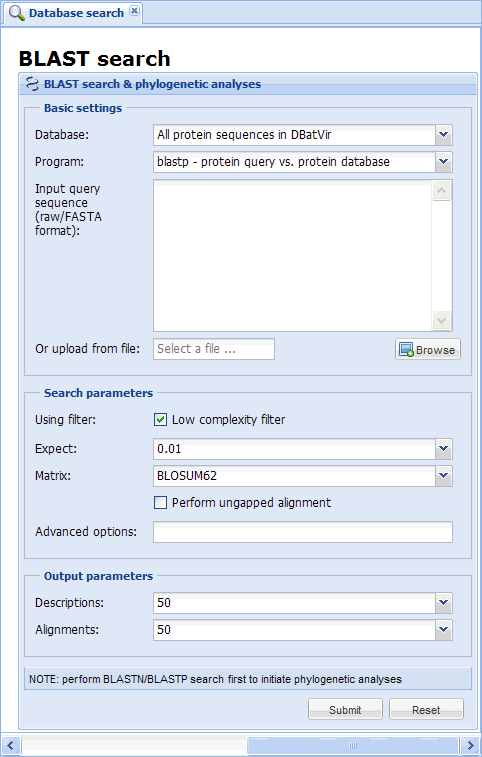
Task: Expand the Program dropdown arrow
Action: 444,162
